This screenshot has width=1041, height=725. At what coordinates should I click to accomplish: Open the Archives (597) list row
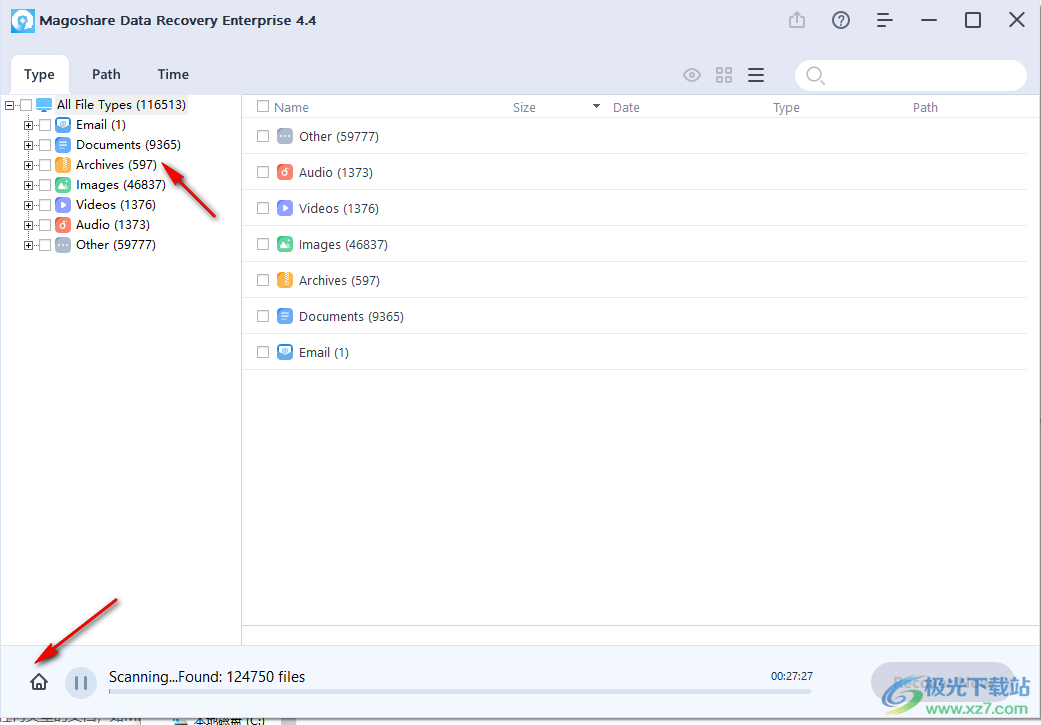click(634, 280)
